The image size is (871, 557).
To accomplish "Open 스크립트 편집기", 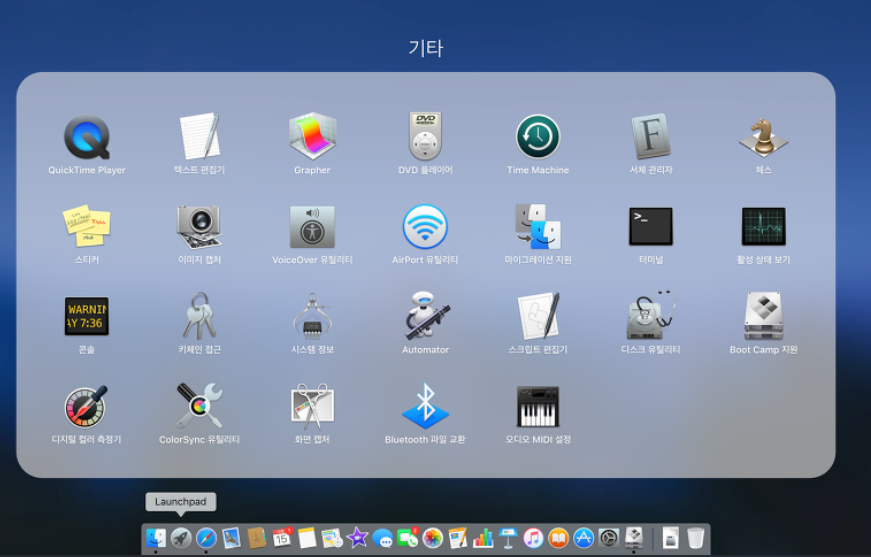I will pyautogui.click(x=538, y=316).
